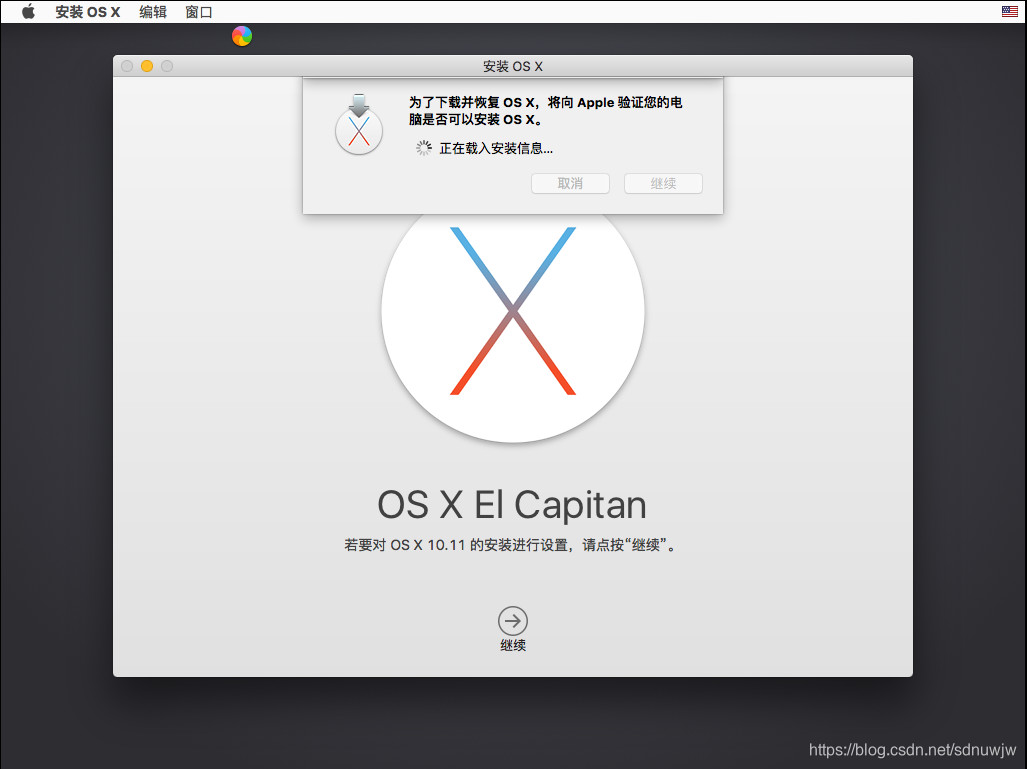The height and width of the screenshot is (769, 1027).
Task: Click the large El Capitan X logo
Action: click(x=513, y=311)
